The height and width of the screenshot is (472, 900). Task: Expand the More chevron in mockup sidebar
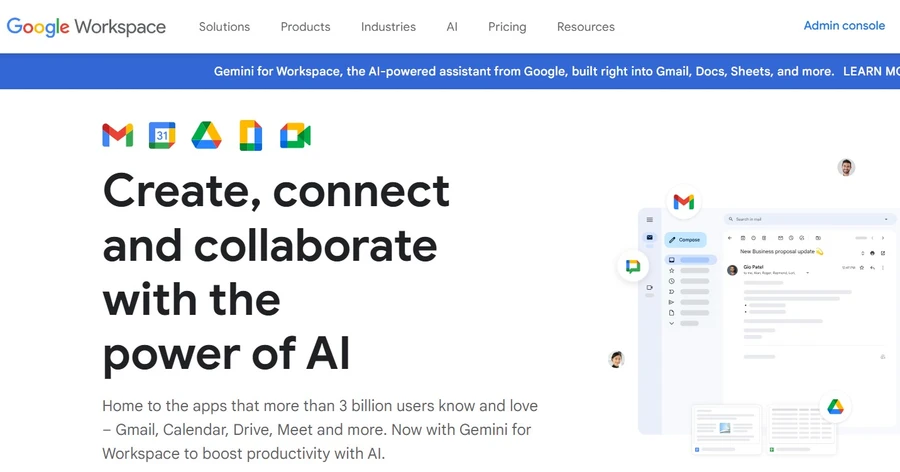click(x=672, y=323)
